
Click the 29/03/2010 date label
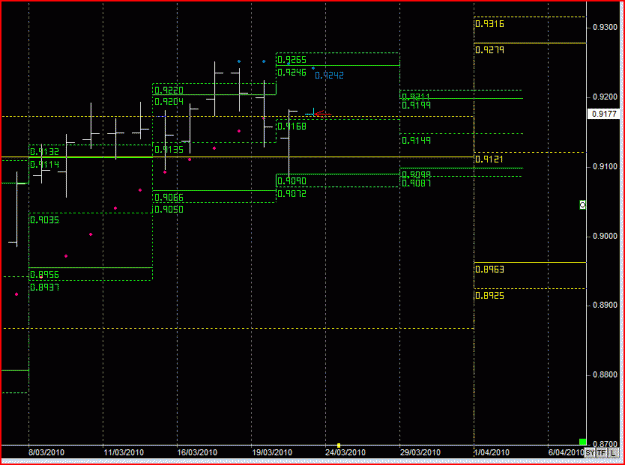[421, 453]
